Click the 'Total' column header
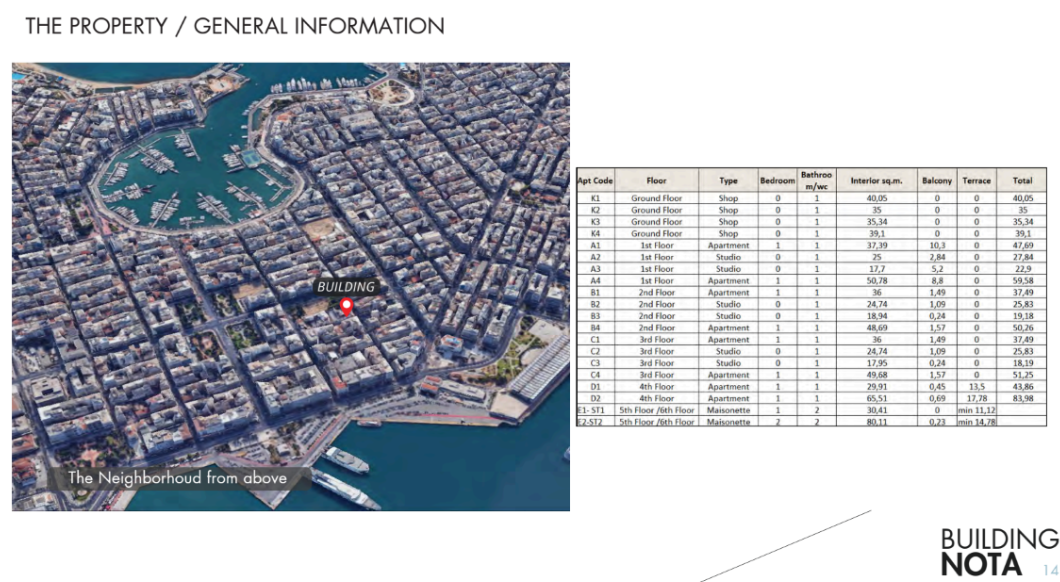Viewport: 1060px width, 582px height. click(1022, 181)
